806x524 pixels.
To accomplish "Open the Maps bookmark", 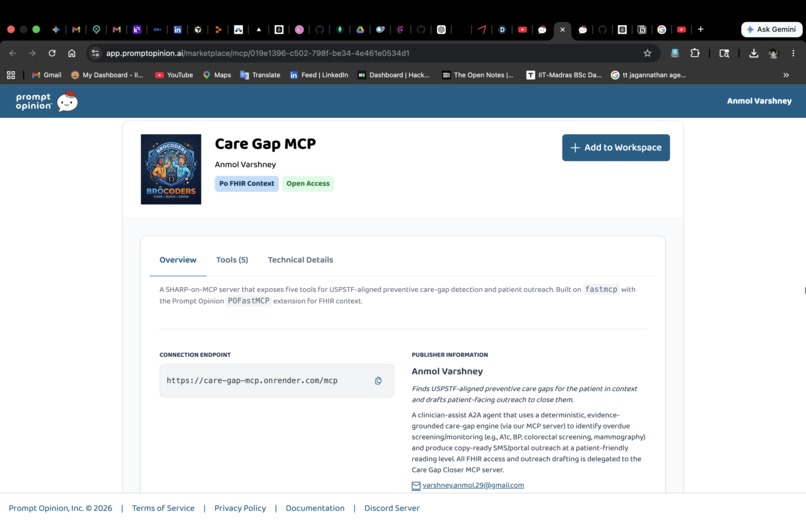I will coord(217,75).
